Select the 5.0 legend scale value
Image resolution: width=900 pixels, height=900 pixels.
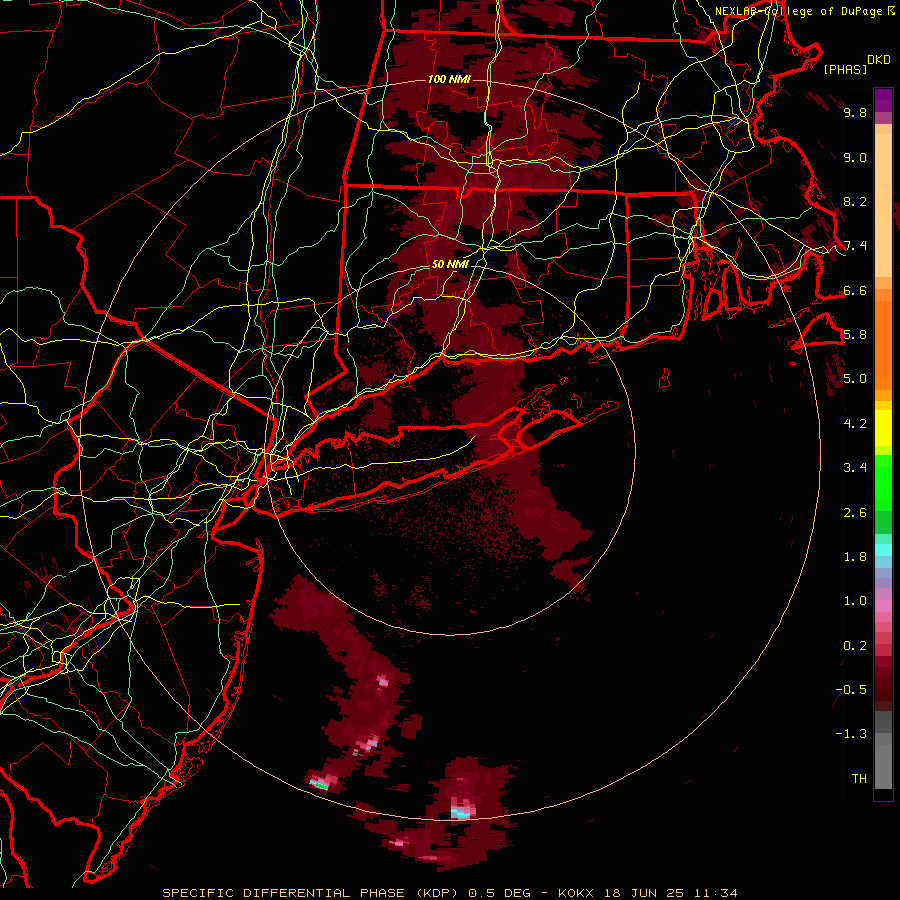pyautogui.click(x=855, y=379)
